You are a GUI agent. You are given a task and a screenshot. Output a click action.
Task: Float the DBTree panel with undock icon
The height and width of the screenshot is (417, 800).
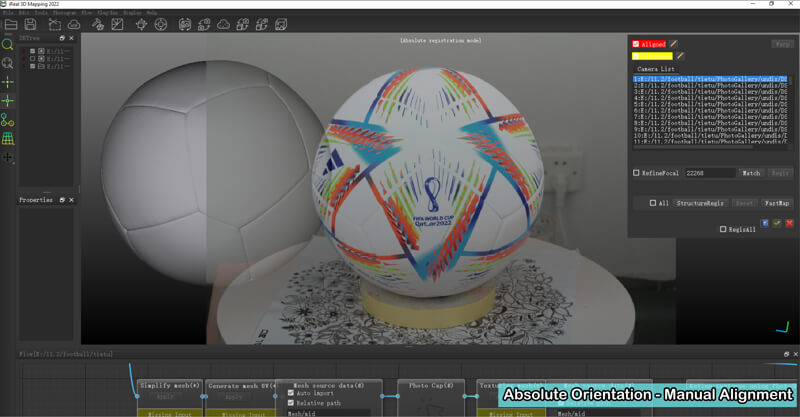(x=62, y=38)
